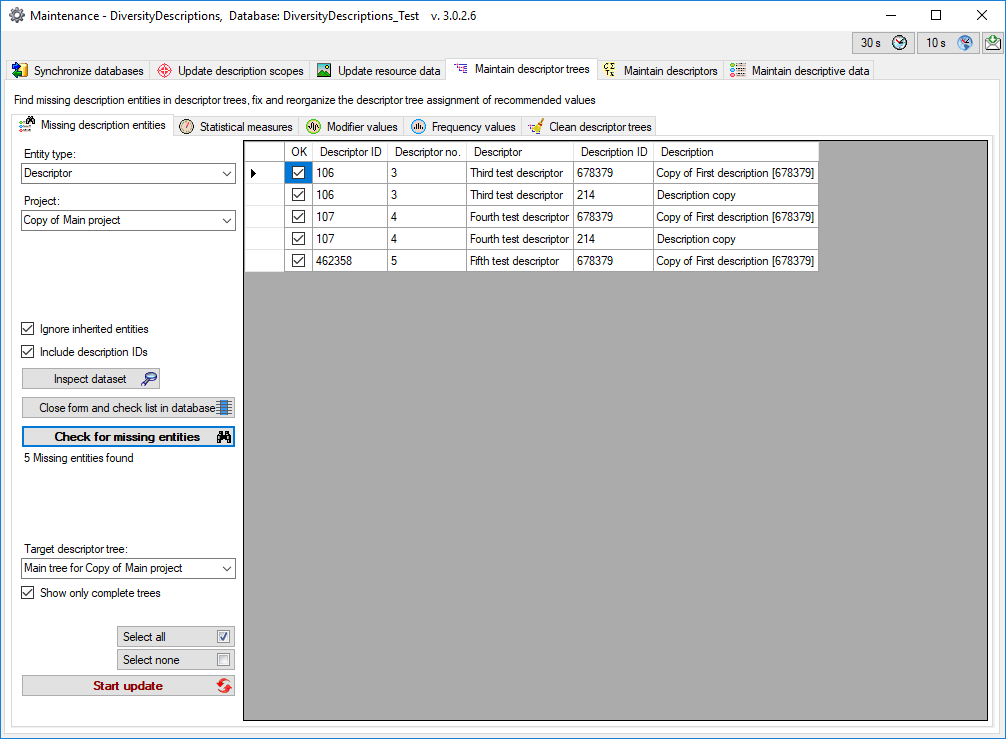The width and height of the screenshot is (1006, 739).
Task: Open the Target descriptor tree dropdown
Action: point(227,568)
